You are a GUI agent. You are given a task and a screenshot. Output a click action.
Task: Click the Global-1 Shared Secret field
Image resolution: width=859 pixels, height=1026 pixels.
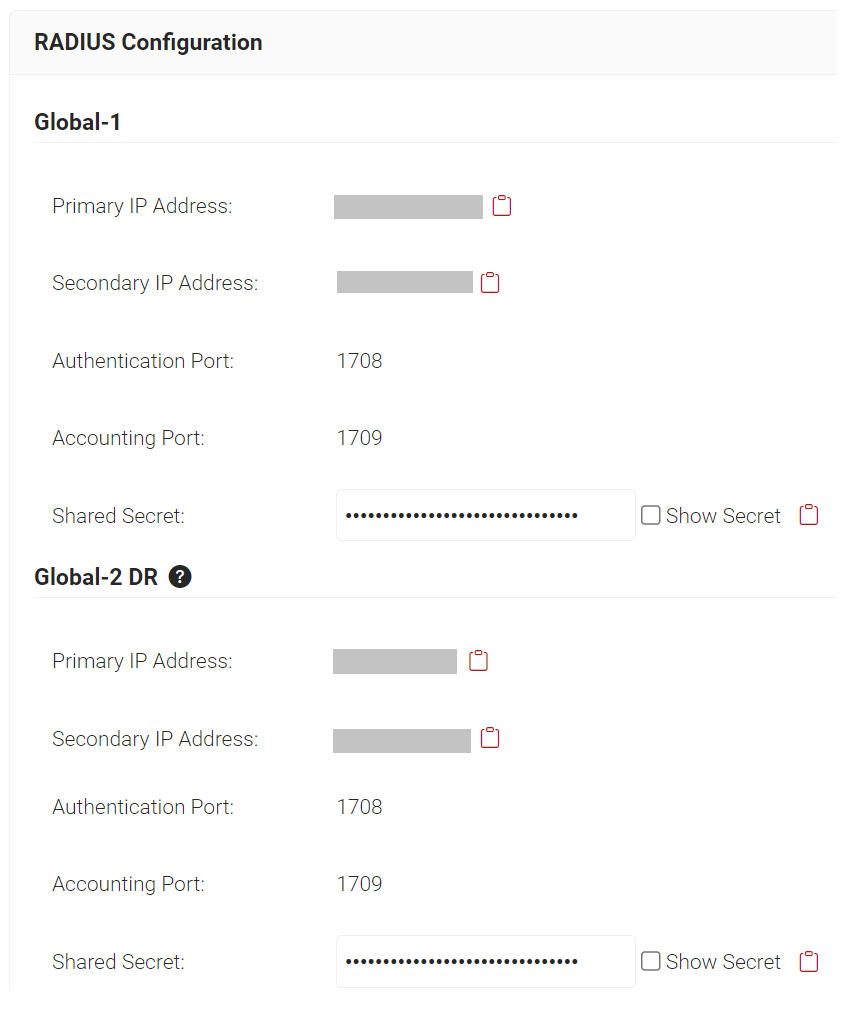[485, 516]
